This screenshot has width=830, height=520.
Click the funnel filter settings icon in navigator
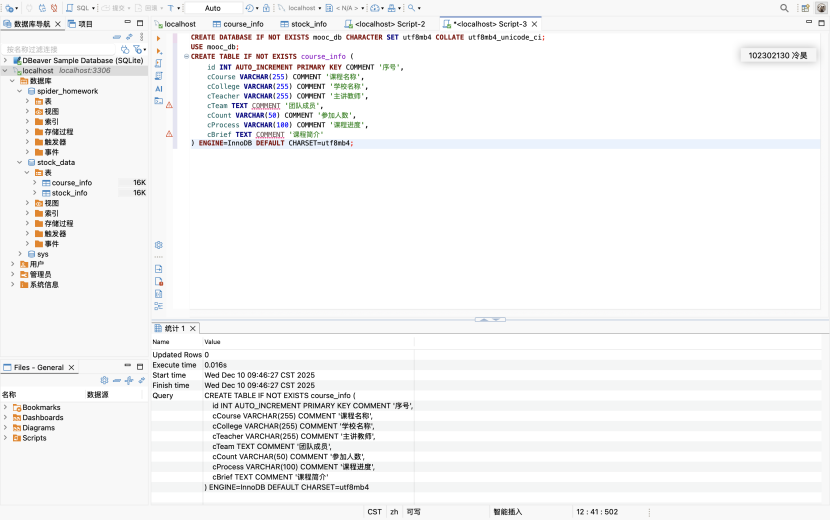pyautogui.click(x=138, y=49)
